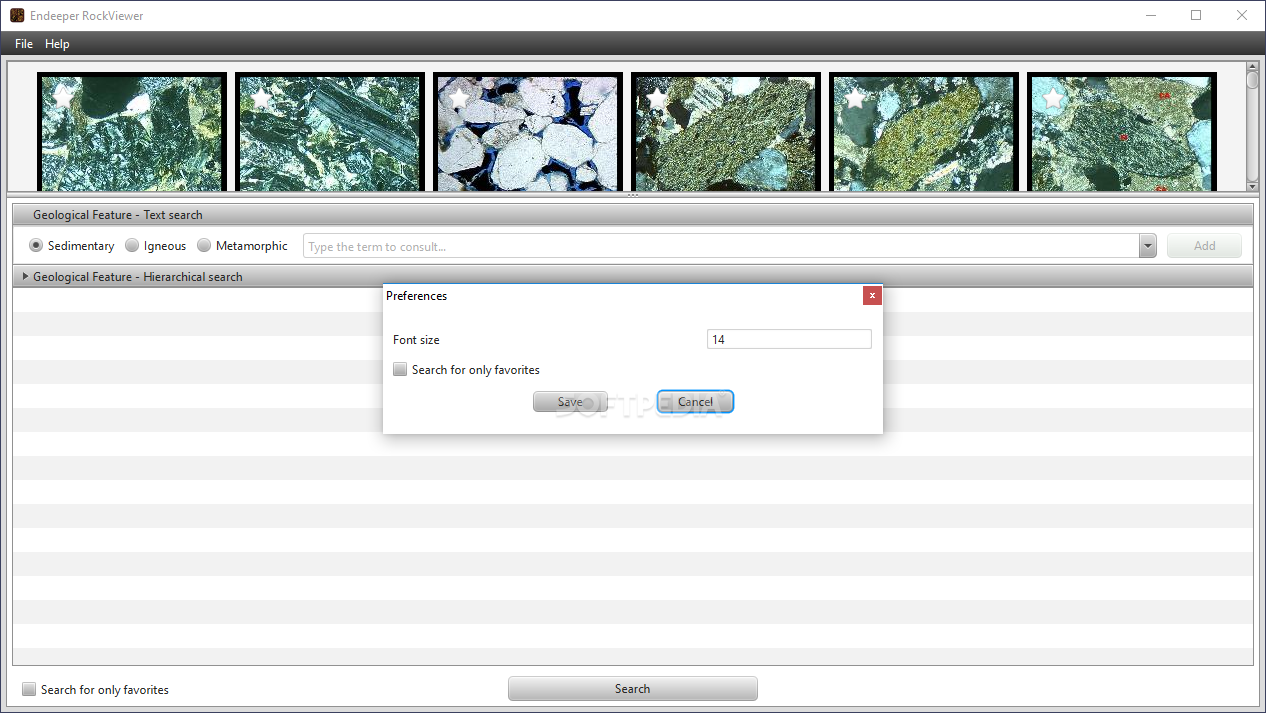Open the term consult dropdown arrow
The image size is (1266, 713).
1147,246
